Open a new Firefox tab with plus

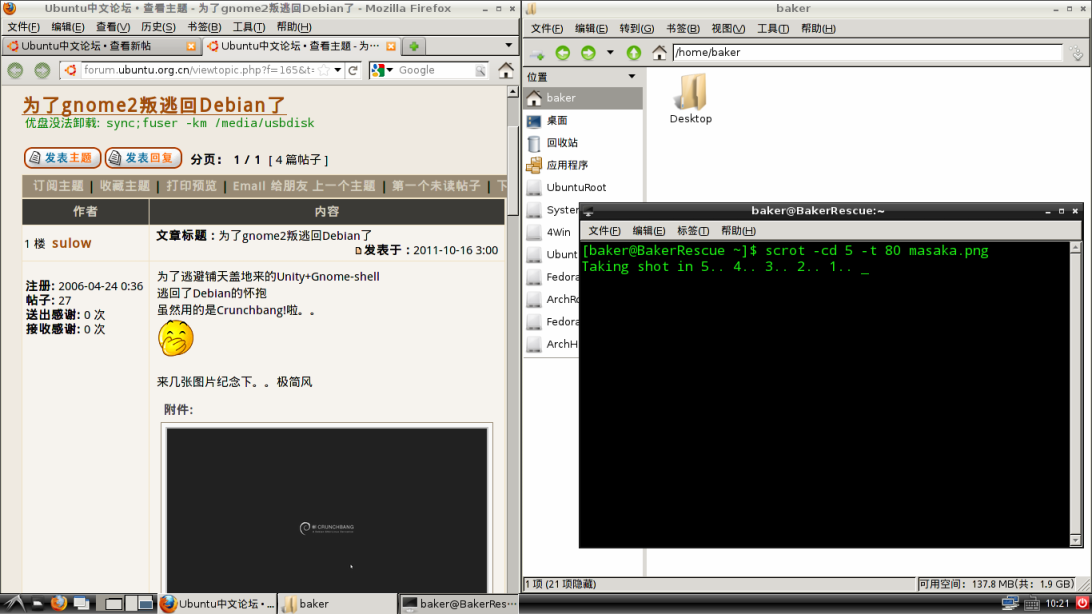coord(414,46)
